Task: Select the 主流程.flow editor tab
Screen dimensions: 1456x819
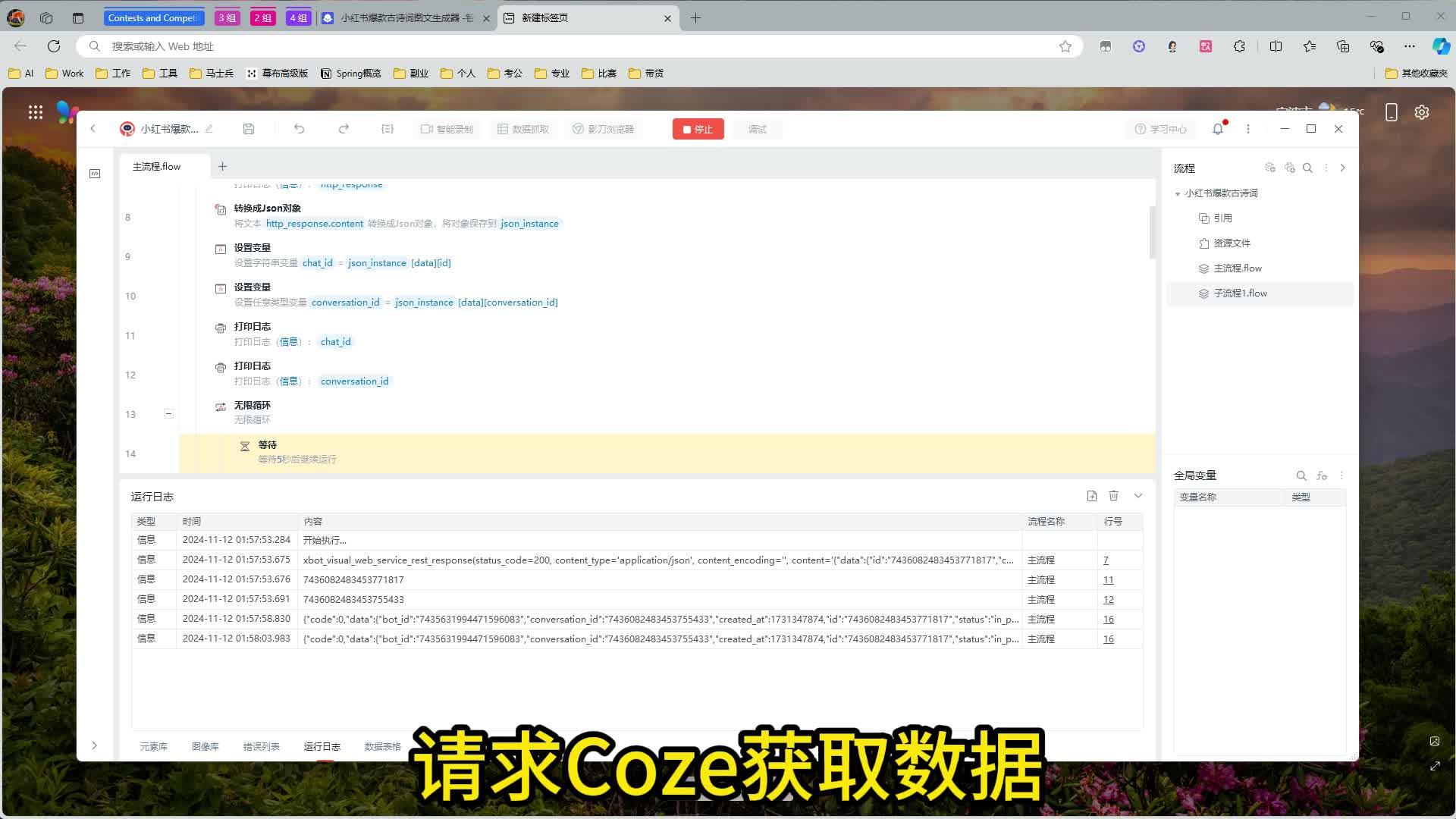Action: tap(157, 166)
